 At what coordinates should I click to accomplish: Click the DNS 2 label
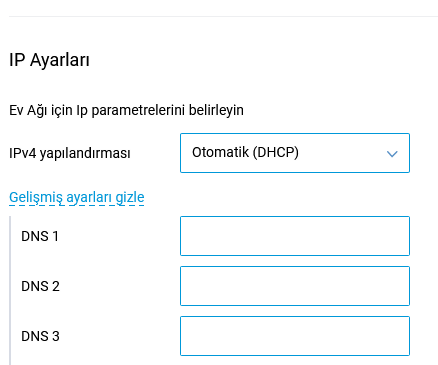pyautogui.click(x=40, y=286)
